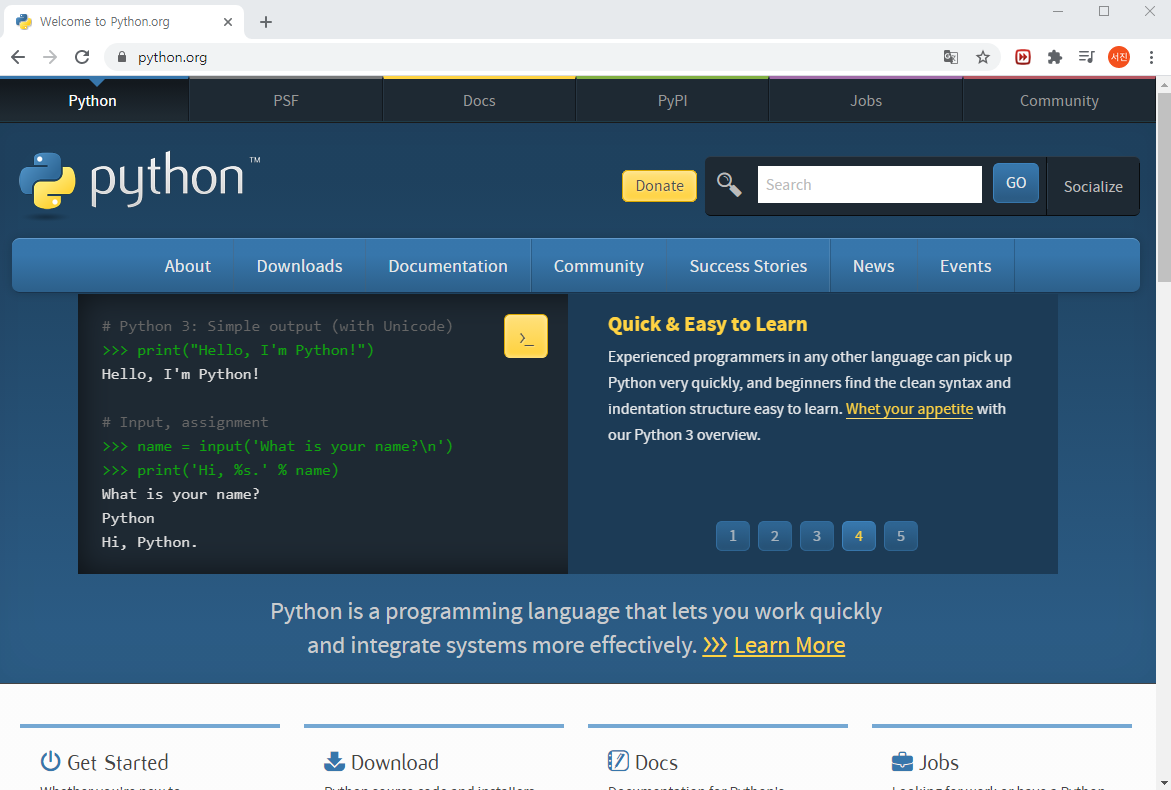This screenshot has height=790, width=1171.
Task: Open the Community top tab
Action: coord(1059,100)
